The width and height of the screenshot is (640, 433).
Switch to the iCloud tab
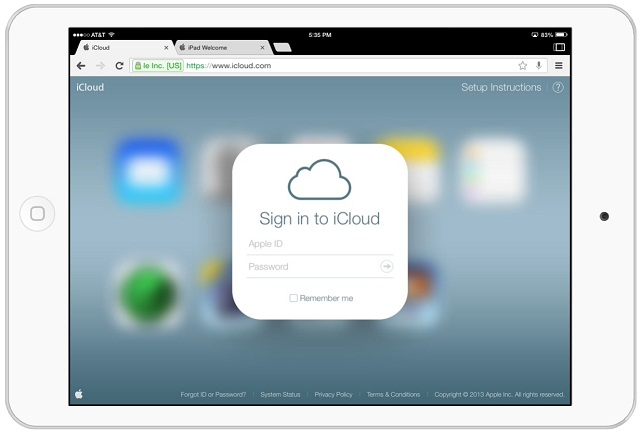(x=124, y=47)
